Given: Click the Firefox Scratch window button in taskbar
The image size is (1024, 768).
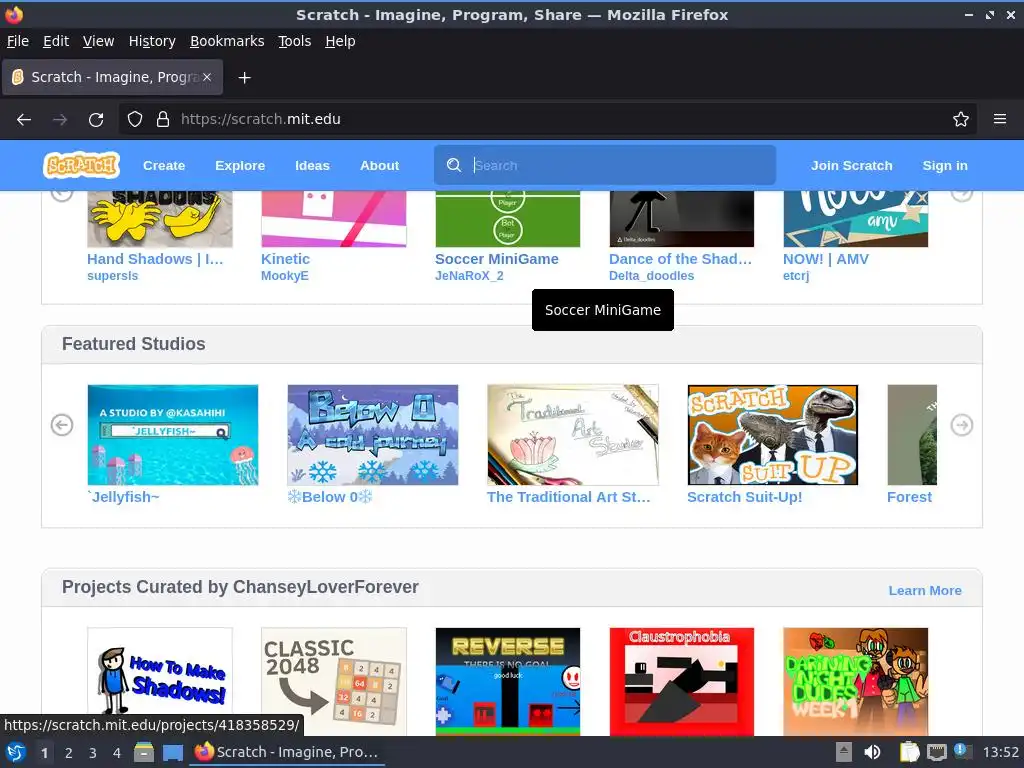Looking at the screenshot, I should coord(287,752).
